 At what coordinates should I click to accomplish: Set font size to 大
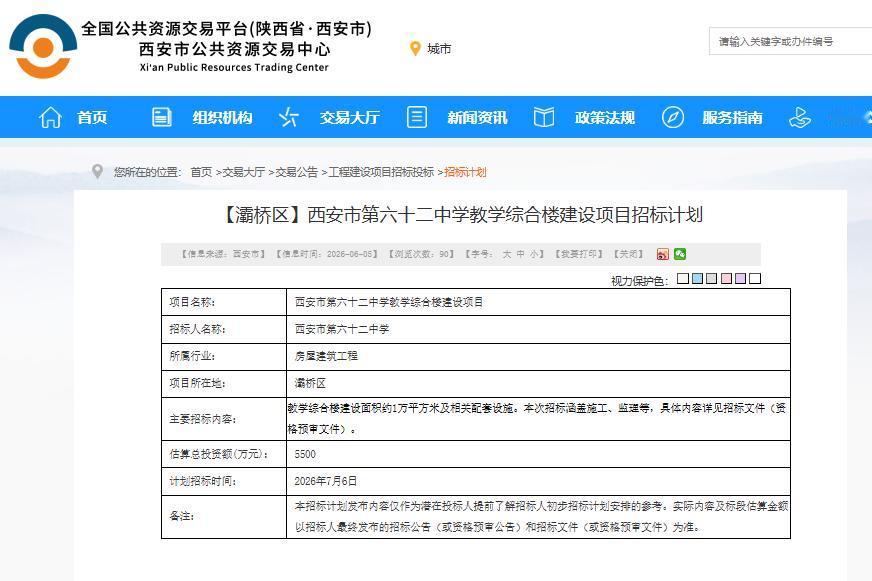pyautogui.click(x=507, y=254)
